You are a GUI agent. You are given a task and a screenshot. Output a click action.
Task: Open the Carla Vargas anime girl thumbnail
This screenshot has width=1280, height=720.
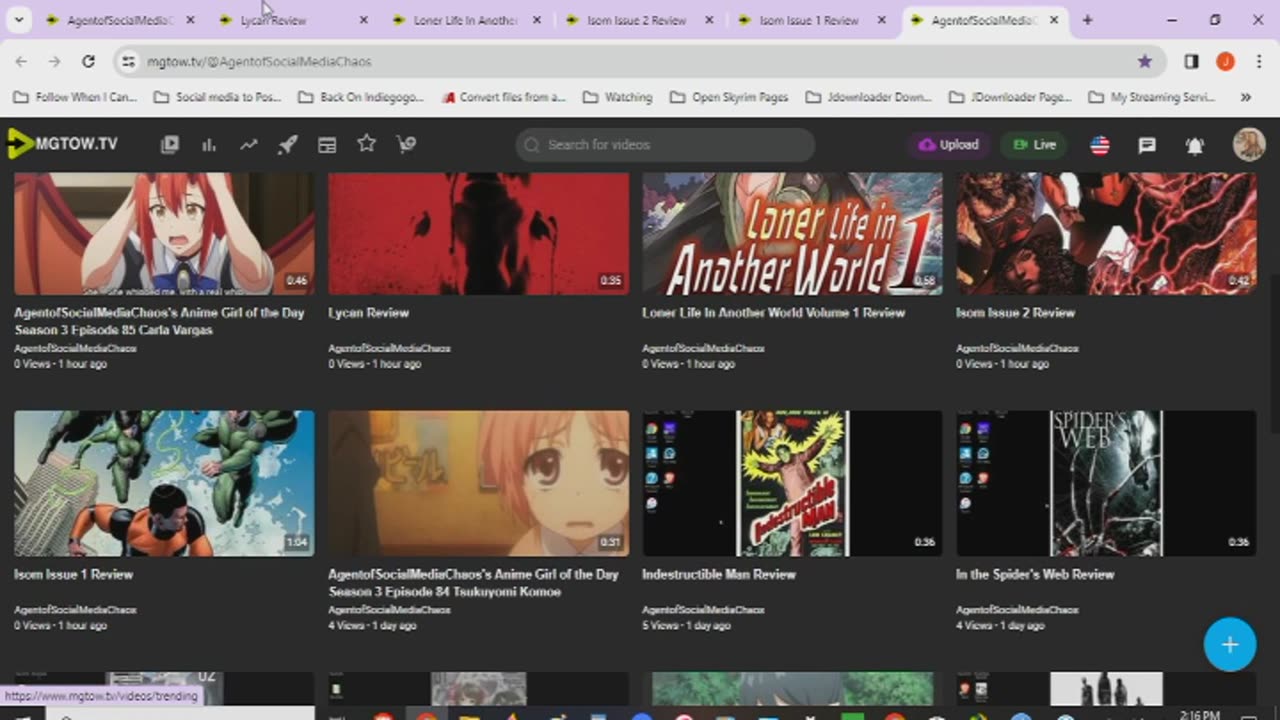(x=164, y=234)
